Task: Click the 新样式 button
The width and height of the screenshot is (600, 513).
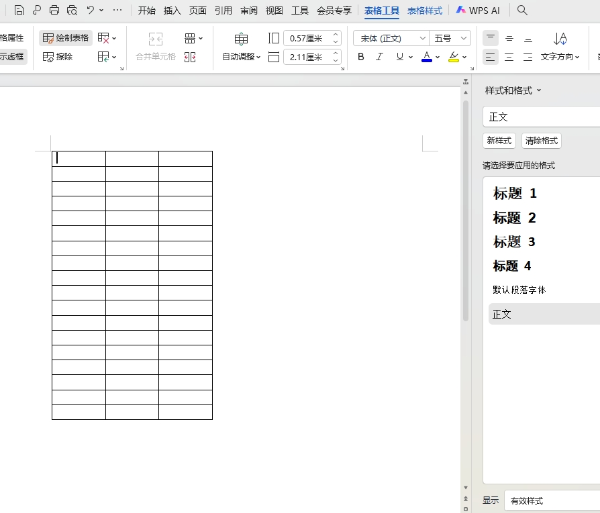Action: pos(499,140)
